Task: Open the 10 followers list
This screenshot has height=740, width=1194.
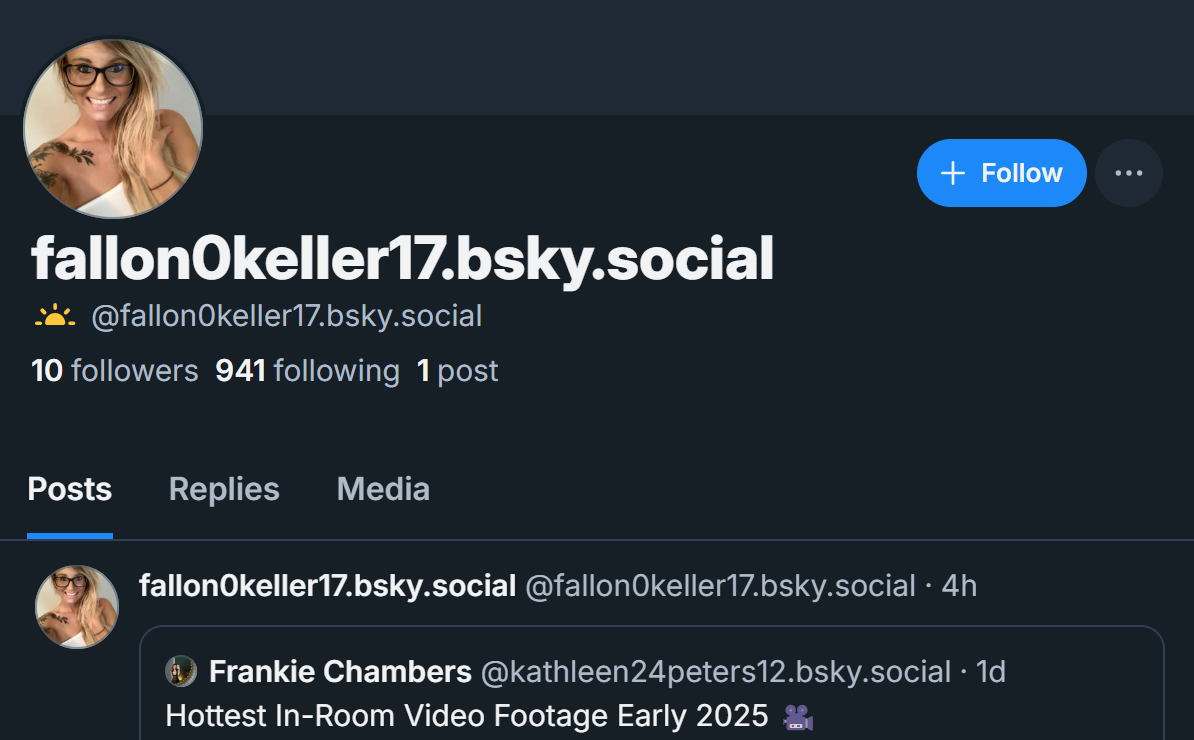Action: 115,371
